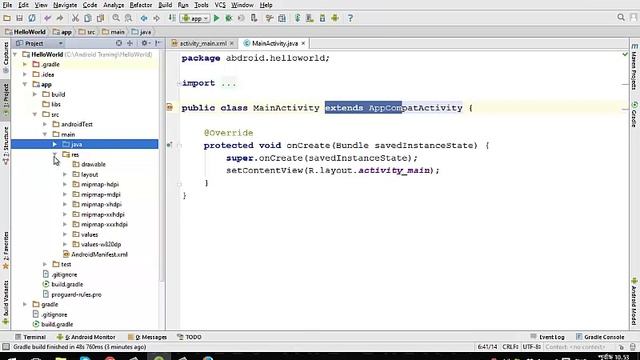Toggle the Favorites side panel
Image resolution: width=640 pixels, height=360 pixels.
[x=6, y=250]
